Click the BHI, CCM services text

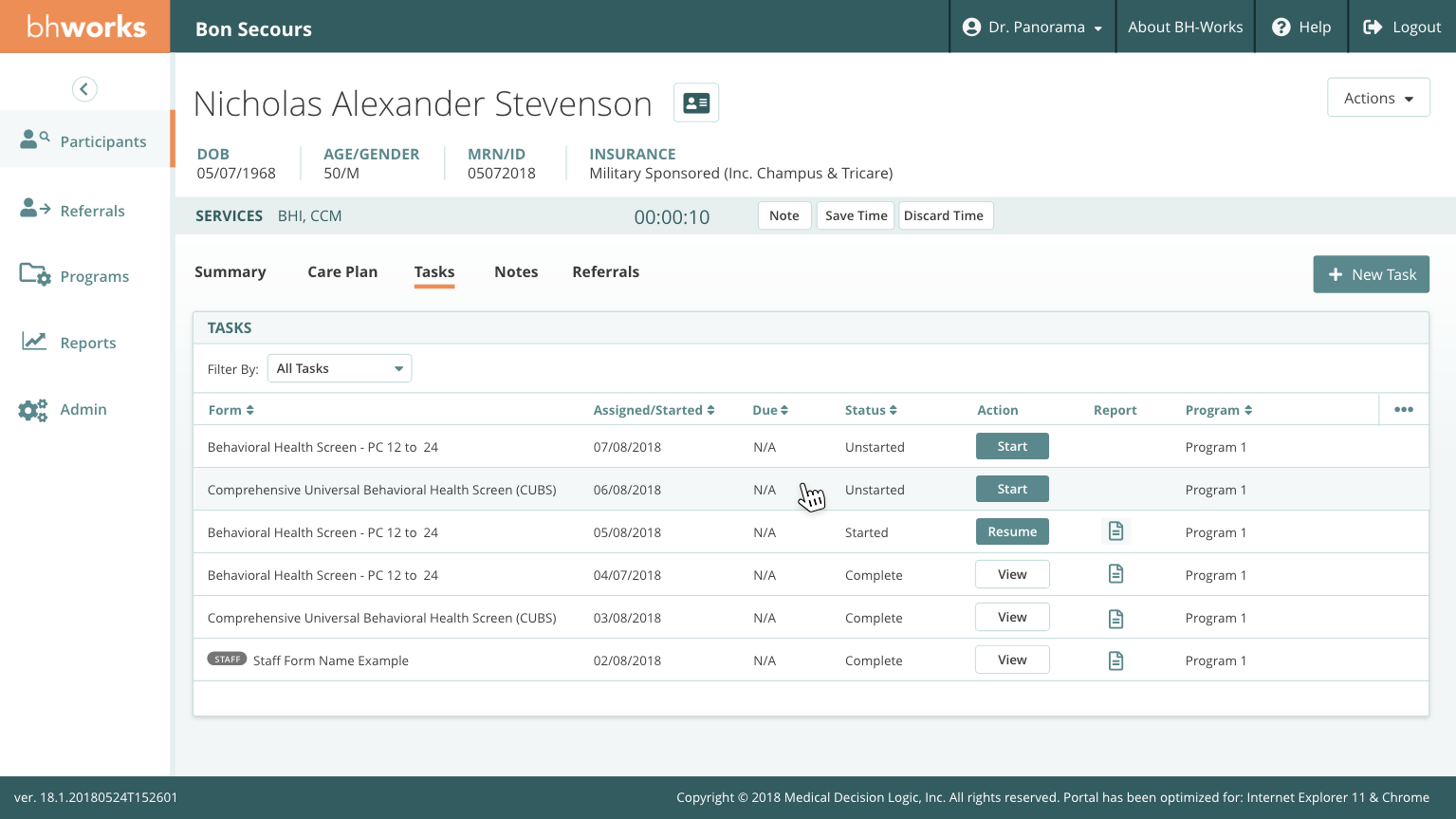tap(310, 216)
